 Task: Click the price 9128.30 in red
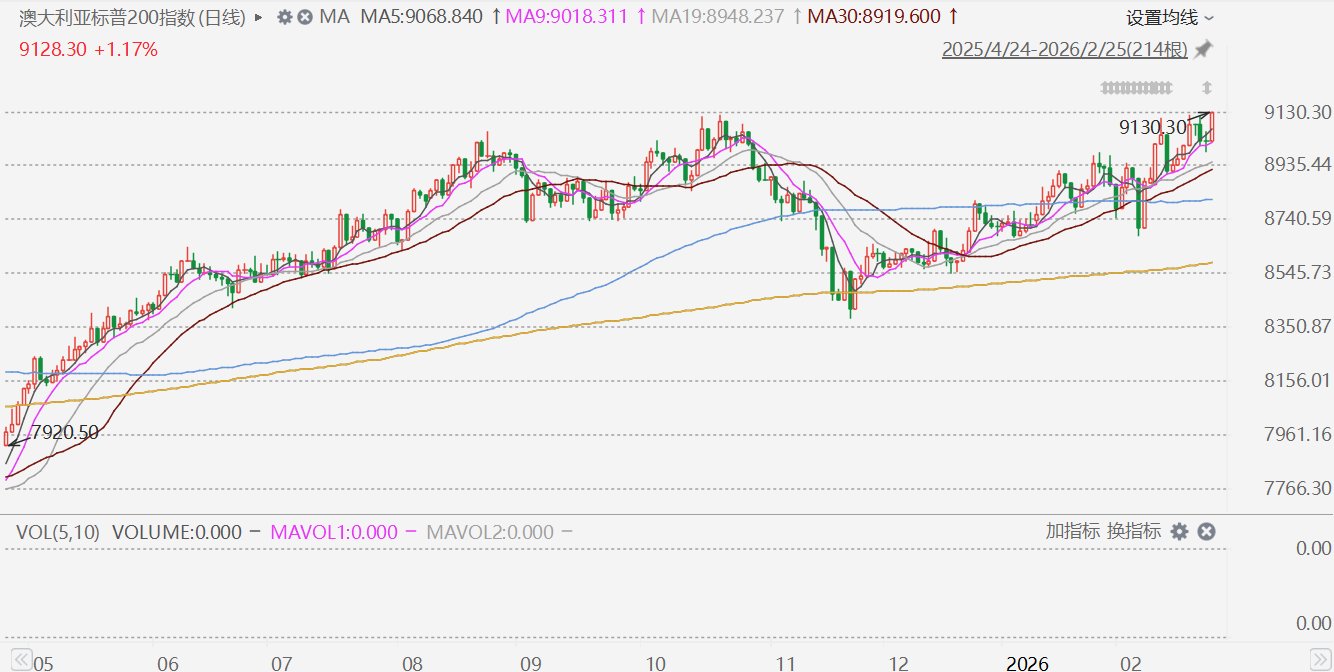point(53,49)
